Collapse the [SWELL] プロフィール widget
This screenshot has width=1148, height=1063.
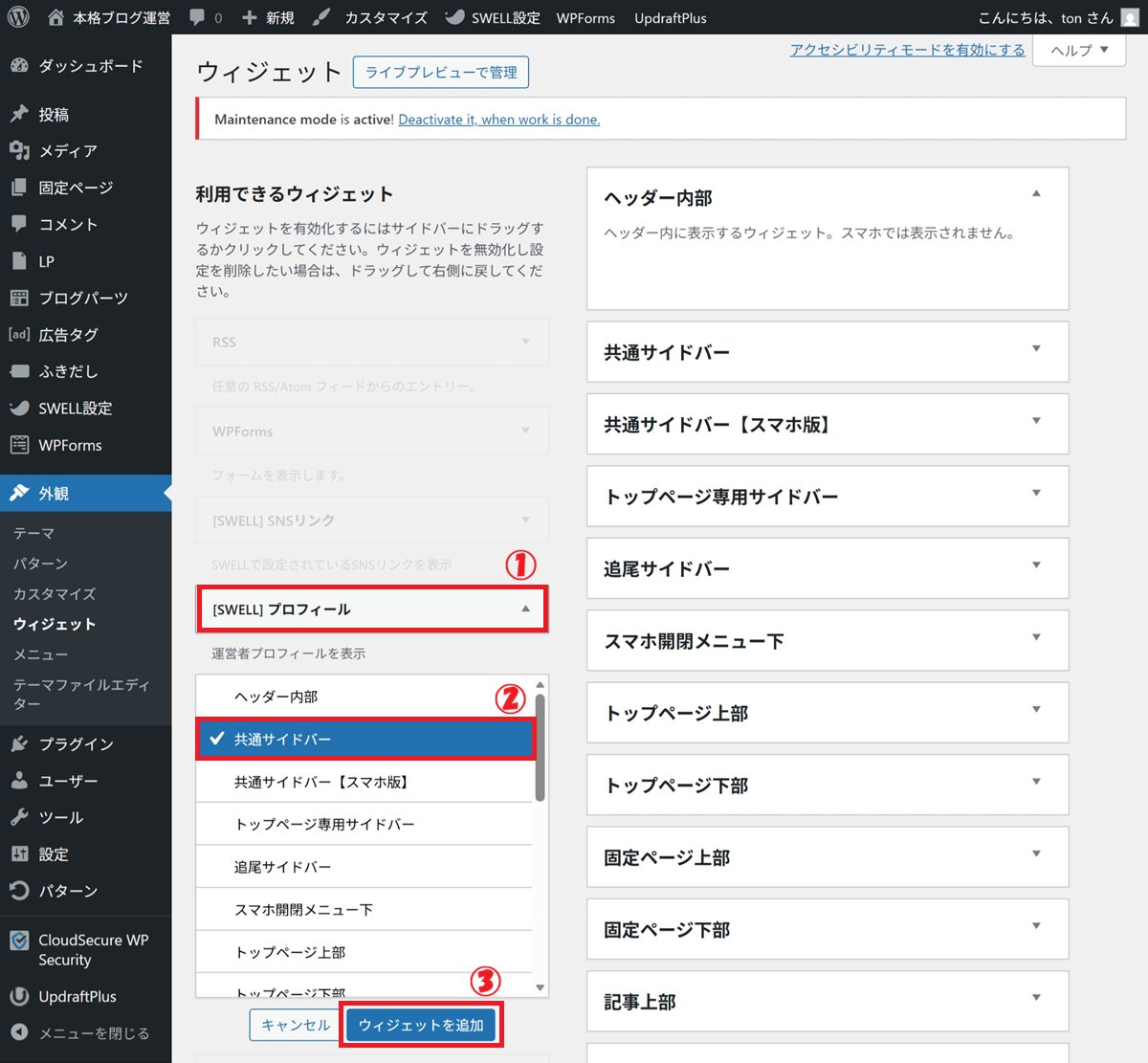click(x=525, y=609)
